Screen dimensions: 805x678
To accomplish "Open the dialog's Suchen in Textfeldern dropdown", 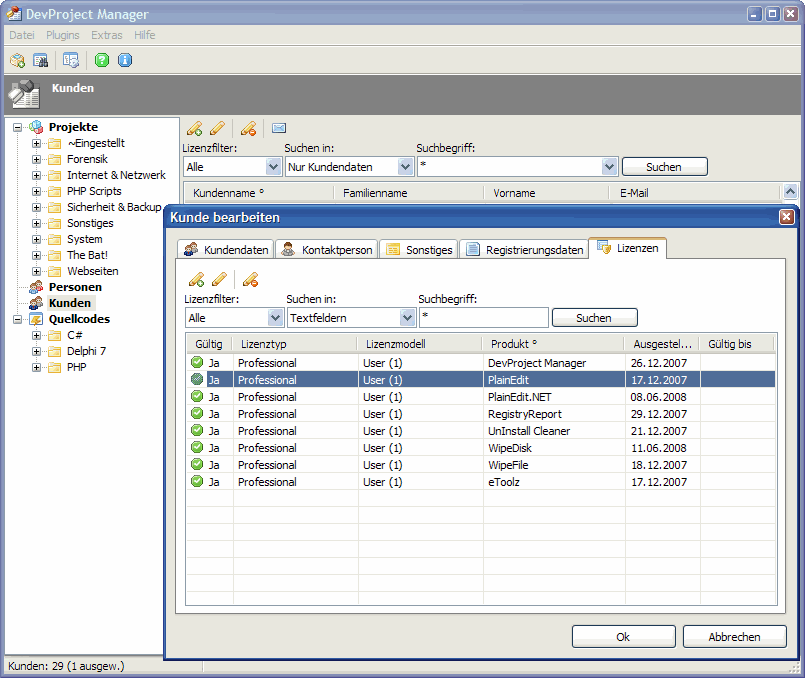I will [407, 318].
